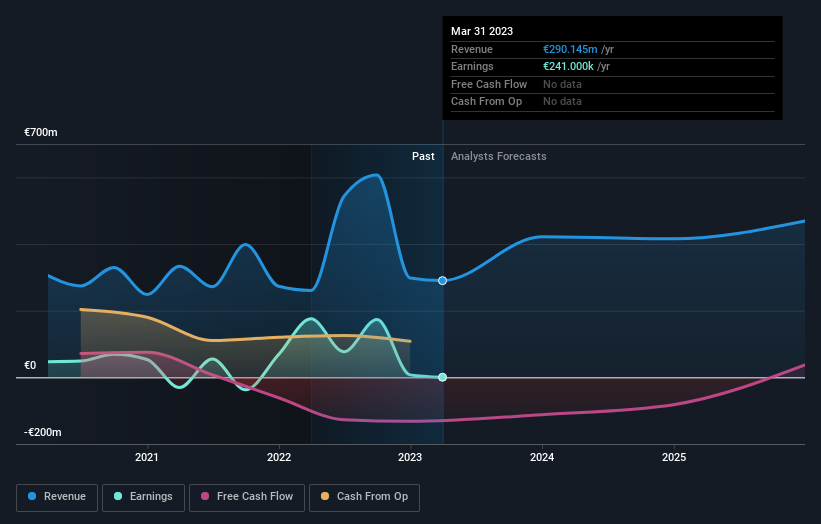Viewport: 821px width, 524px height.
Task: Click the Cash From Op tooltip row label
Action: tap(486, 102)
